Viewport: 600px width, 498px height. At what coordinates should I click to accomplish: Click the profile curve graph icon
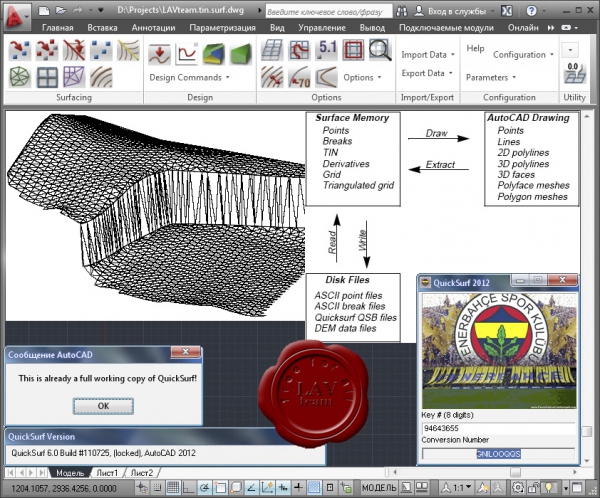[186, 53]
